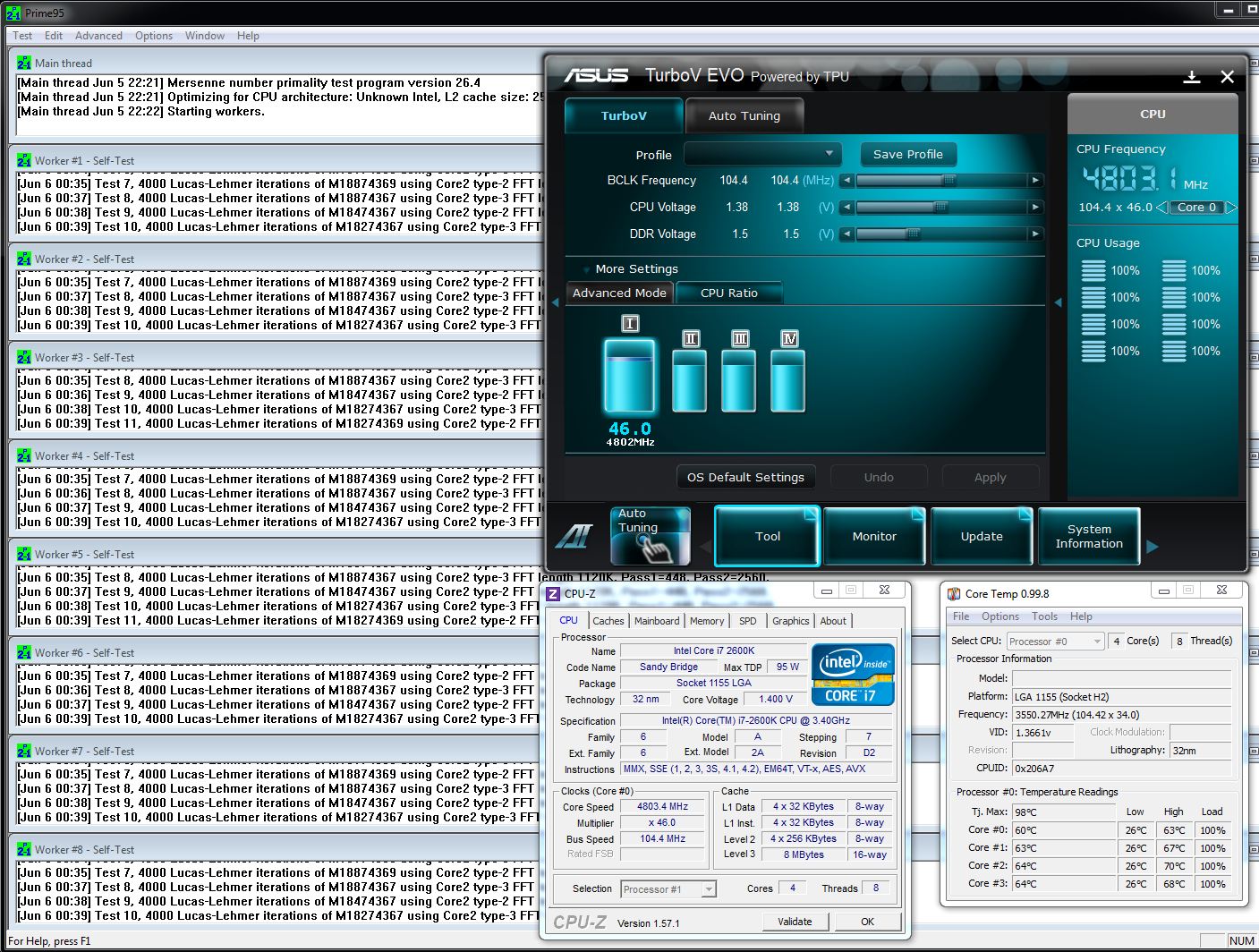Click the Intel Core i7 logo in CPU-Z
Viewport: 1259px width, 952px height.
coord(853,675)
